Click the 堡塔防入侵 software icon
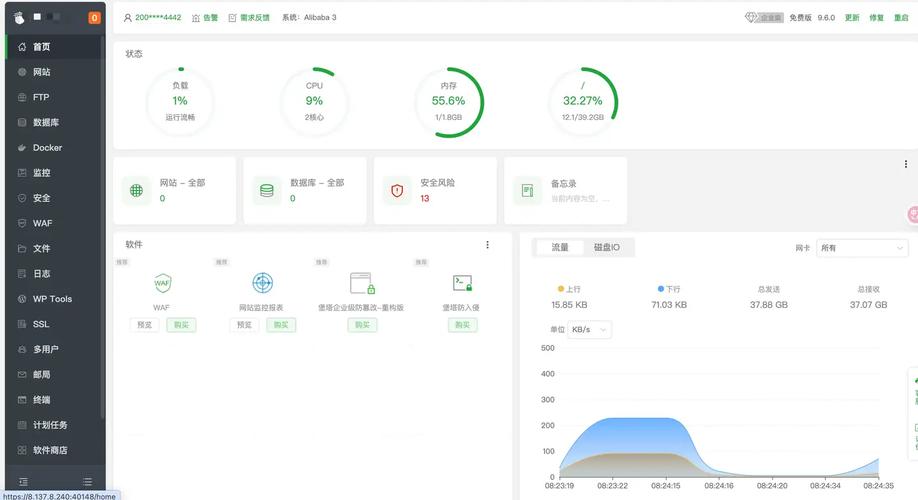918x500 pixels. [x=463, y=283]
